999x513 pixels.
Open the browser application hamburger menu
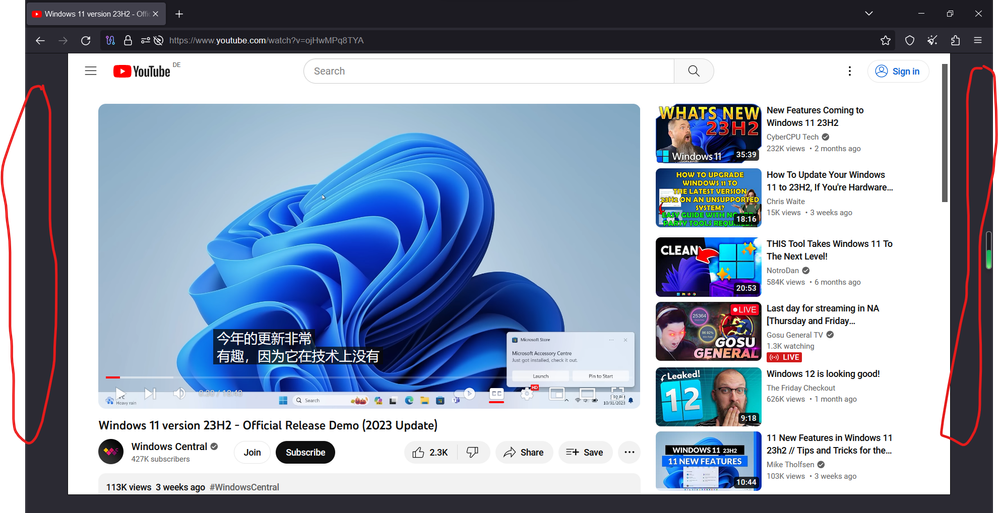pos(977,41)
